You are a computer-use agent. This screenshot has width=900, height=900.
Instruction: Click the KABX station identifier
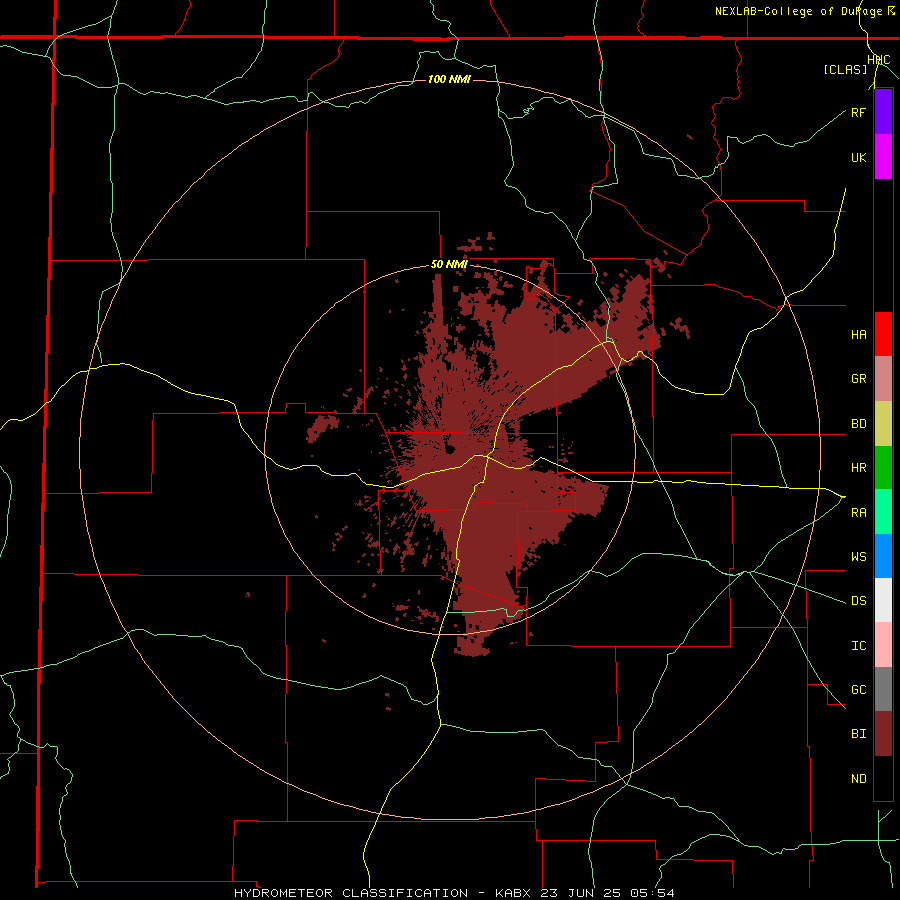tap(516, 893)
